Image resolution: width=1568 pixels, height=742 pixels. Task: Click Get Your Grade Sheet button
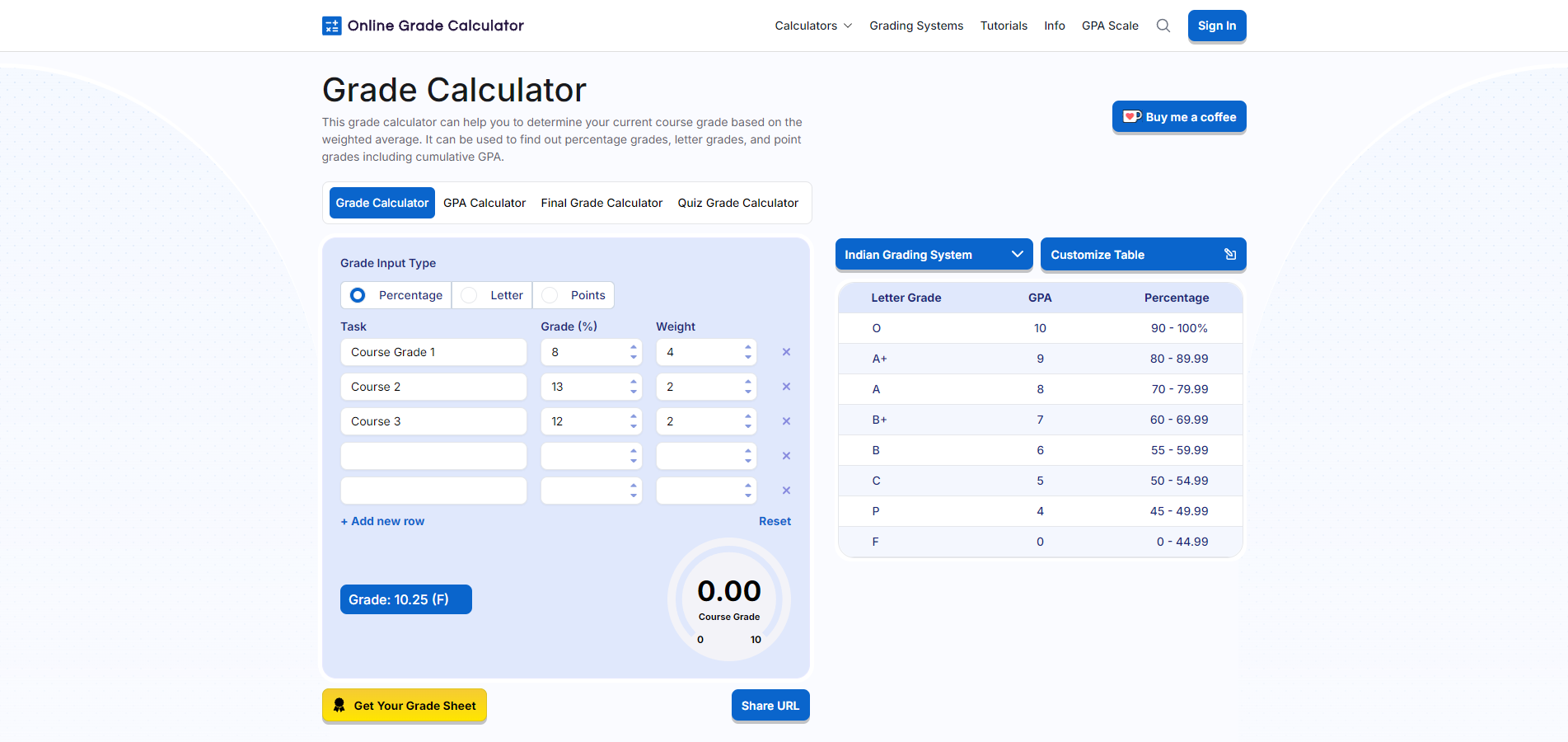pyautogui.click(x=405, y=706)
